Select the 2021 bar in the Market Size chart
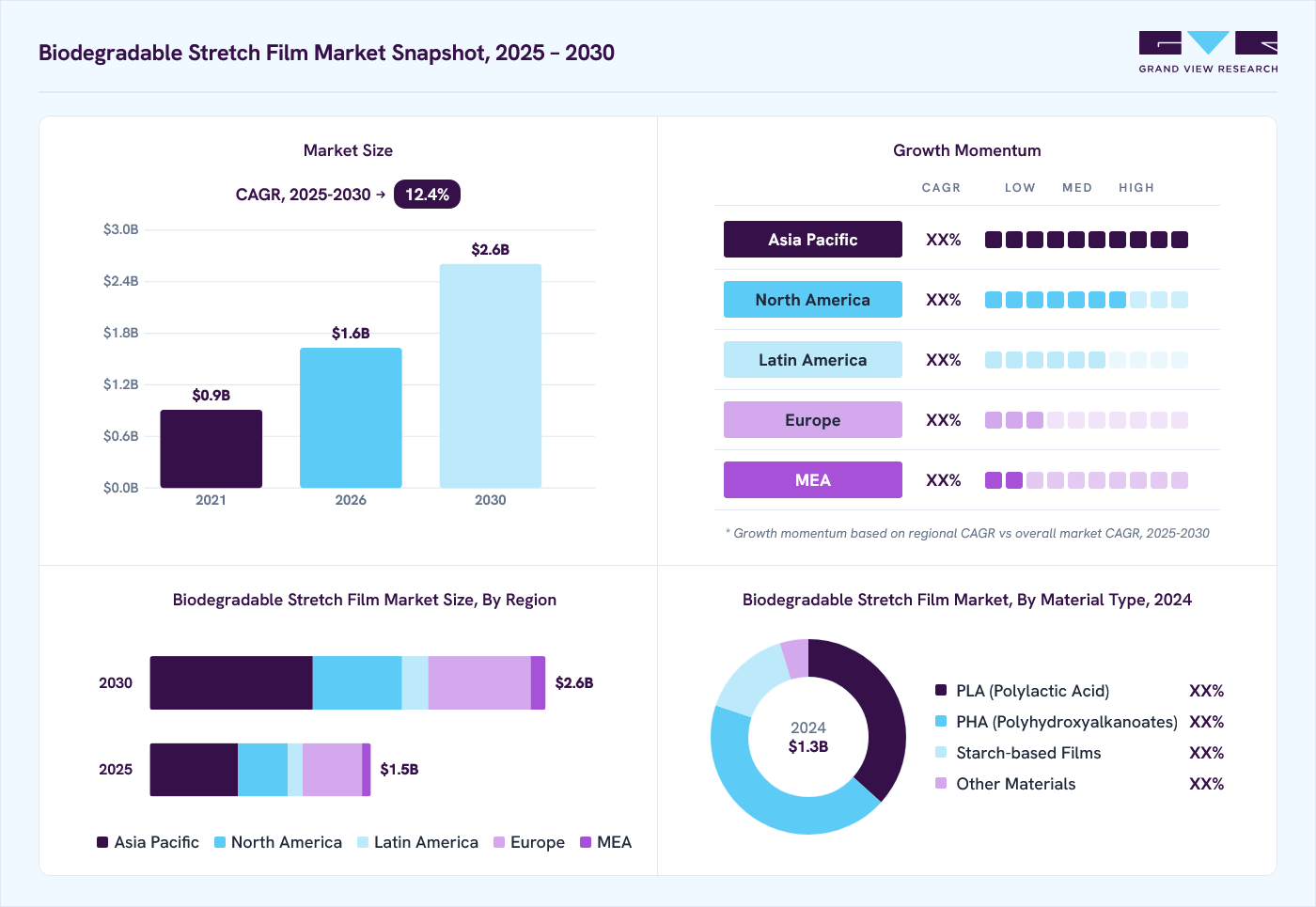The width and height of the screenshot is (1316, 907). (x=211, y=449)
